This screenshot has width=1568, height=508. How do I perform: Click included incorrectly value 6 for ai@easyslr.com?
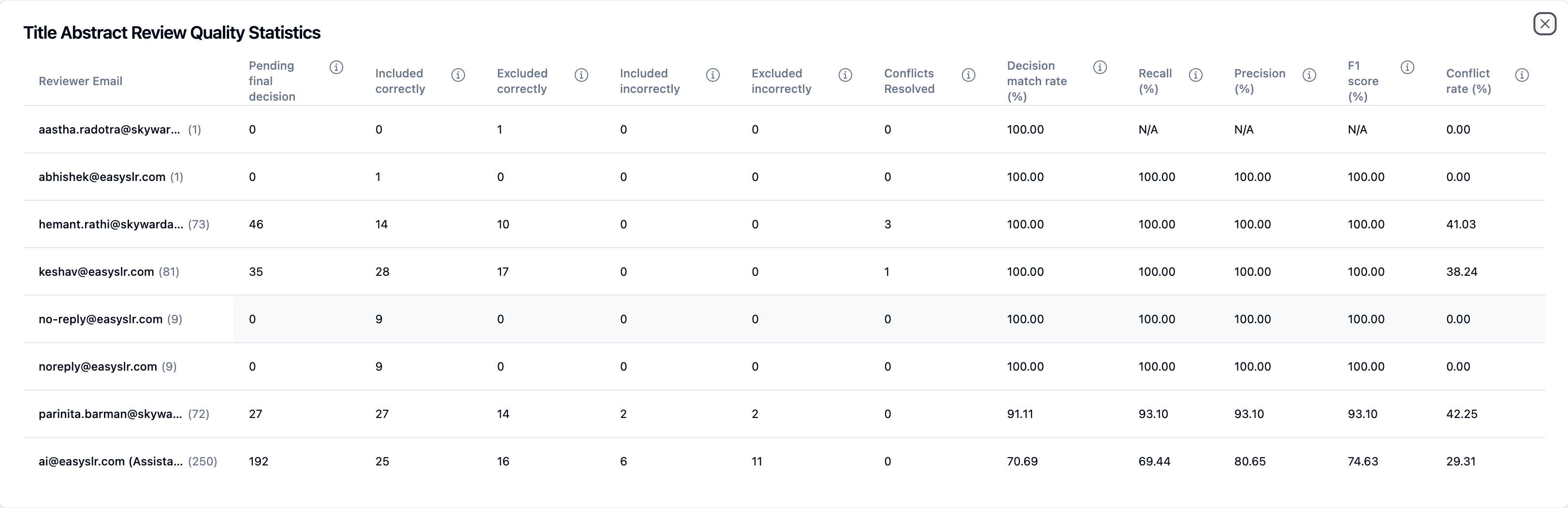[624, 462]
